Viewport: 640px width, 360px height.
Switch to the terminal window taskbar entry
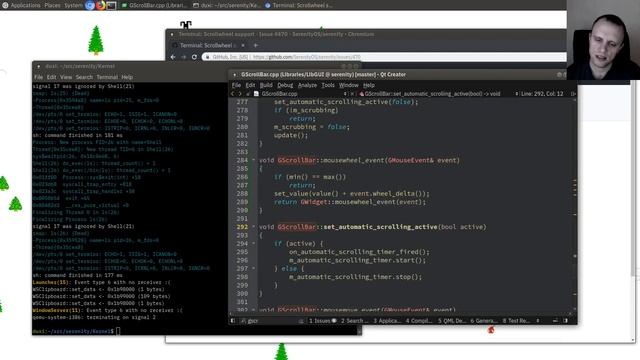point(227,5)
